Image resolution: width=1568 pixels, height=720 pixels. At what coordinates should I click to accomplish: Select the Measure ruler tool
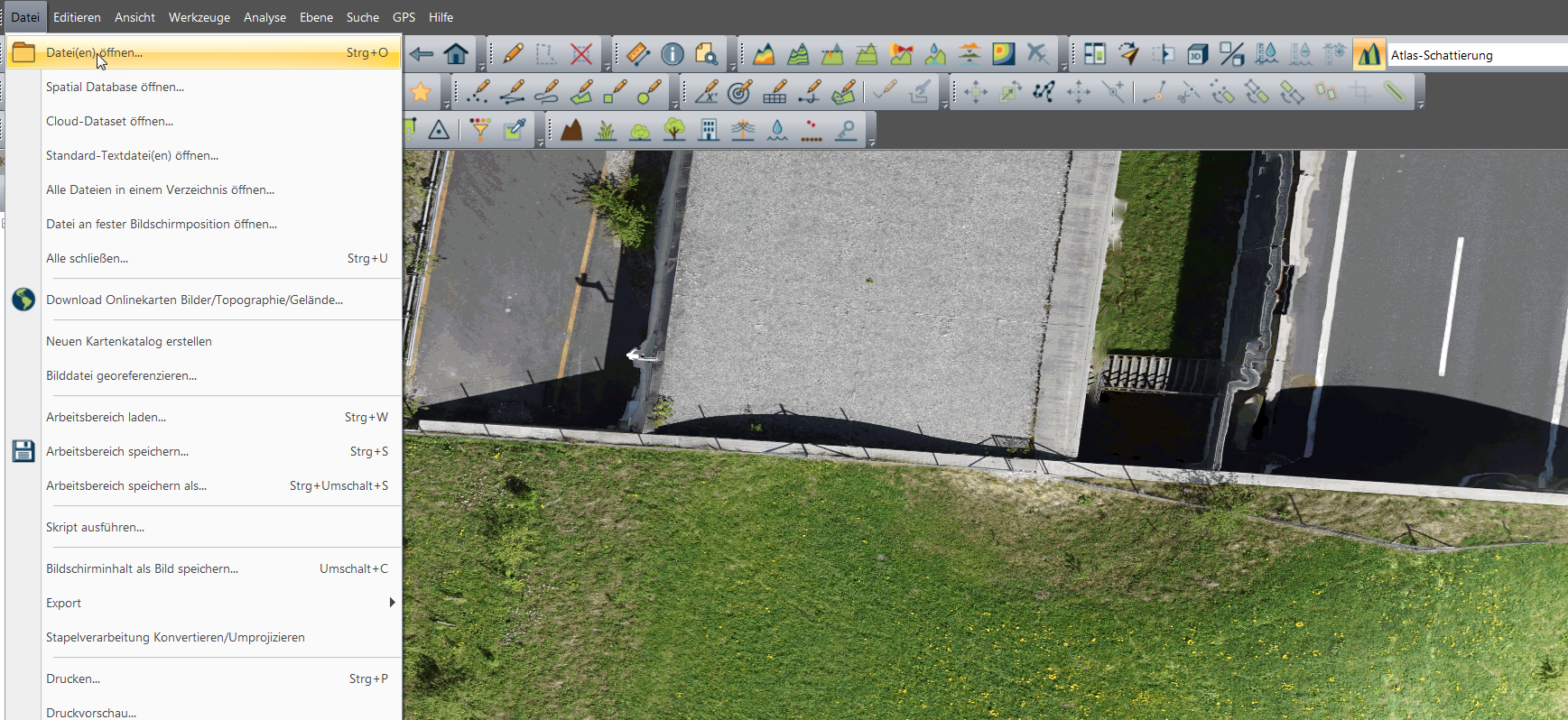[638, 54]
